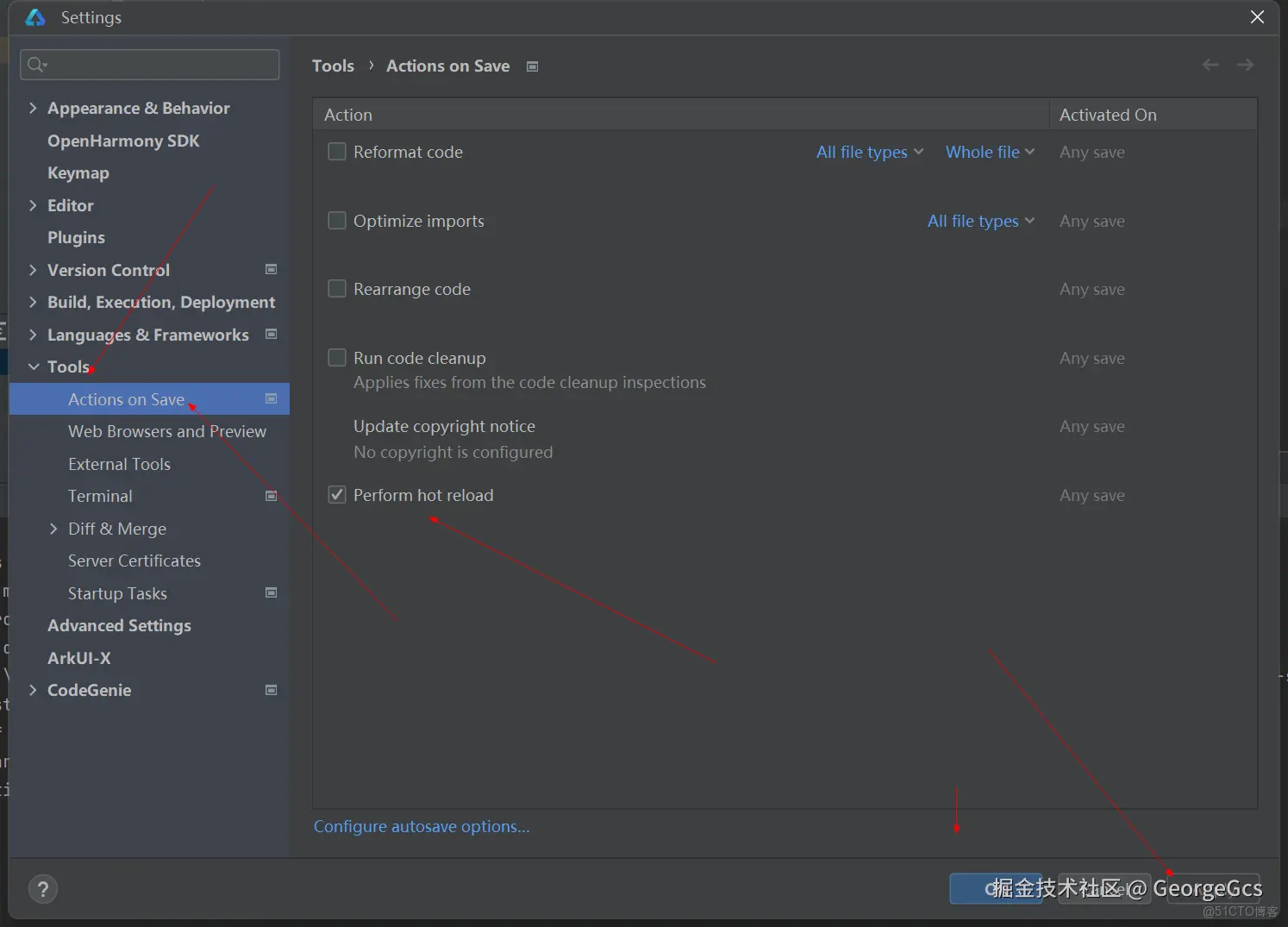The height and width of the screenshot is (927, 1288).
Task: Click the DevEco logo in the Settings title bar
Action: [x=35, y=17]
